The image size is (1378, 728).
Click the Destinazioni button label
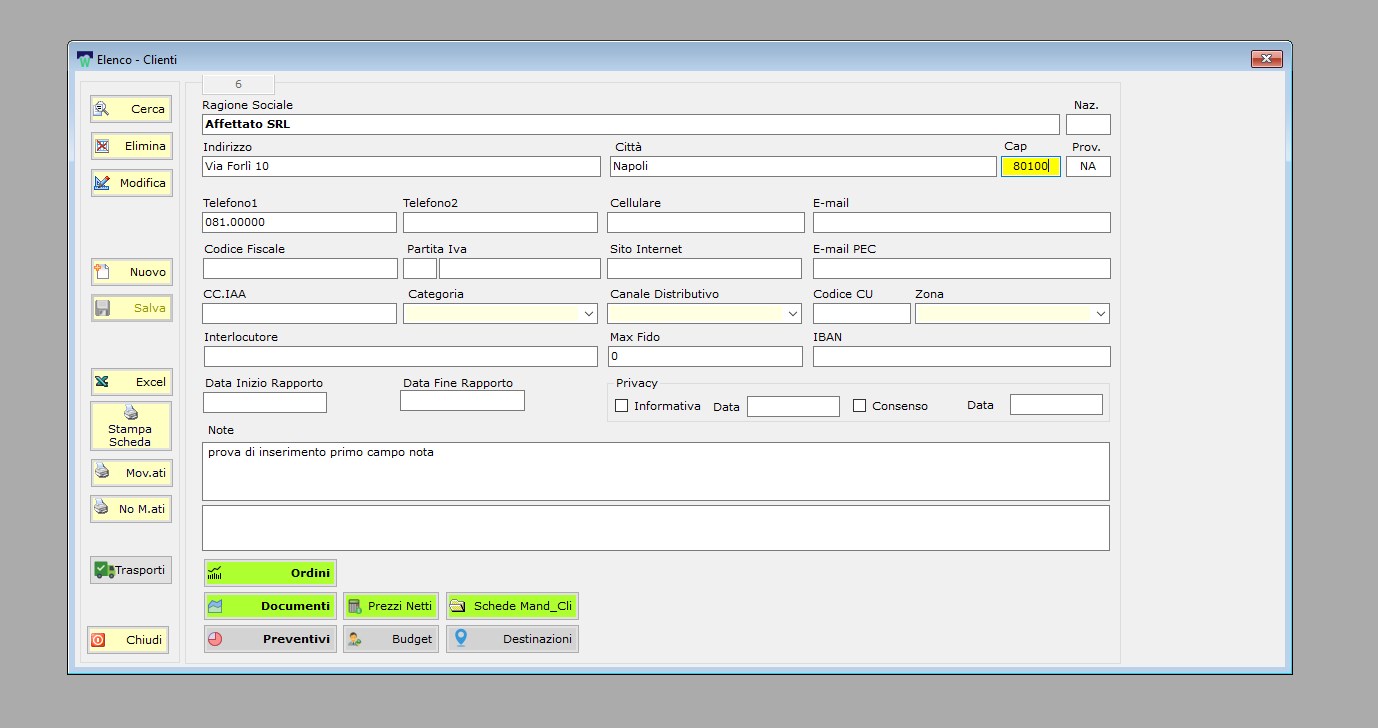(537, 639)
